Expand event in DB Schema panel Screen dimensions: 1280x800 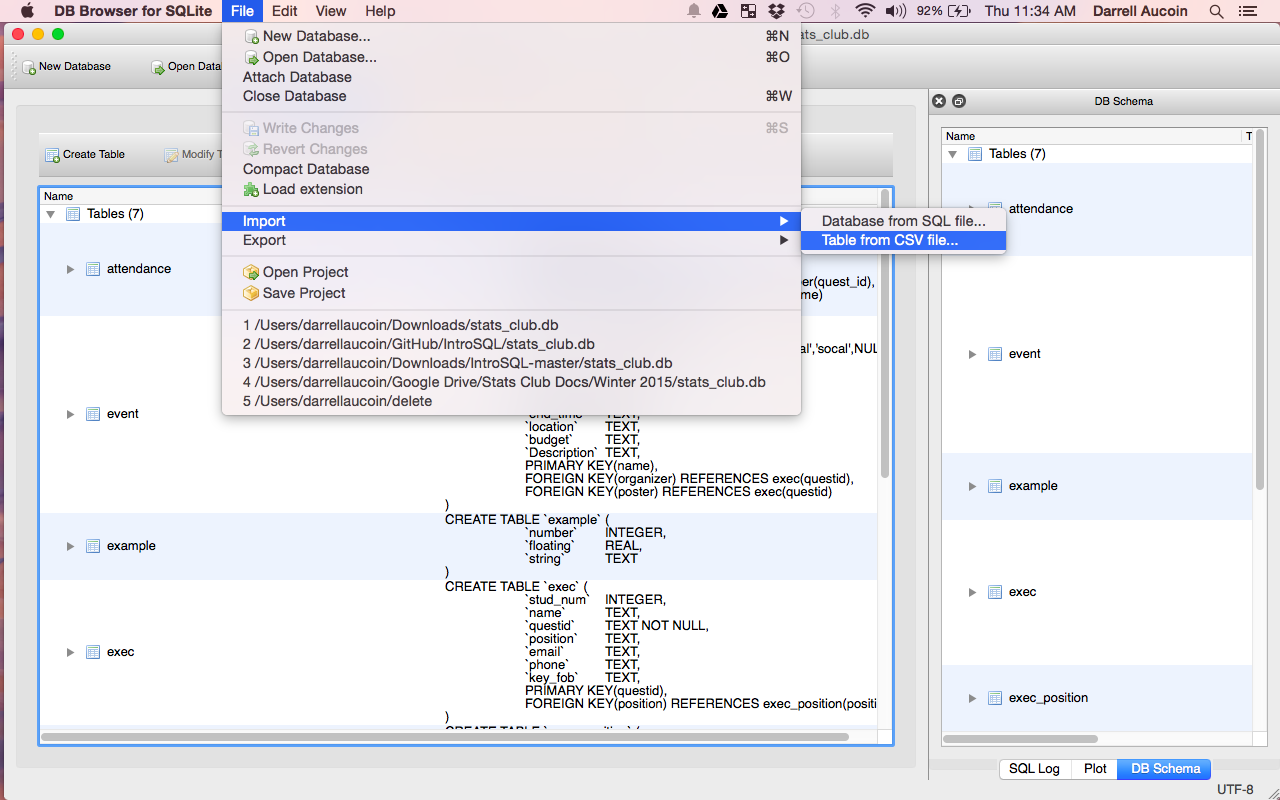(x=972, y=354)
